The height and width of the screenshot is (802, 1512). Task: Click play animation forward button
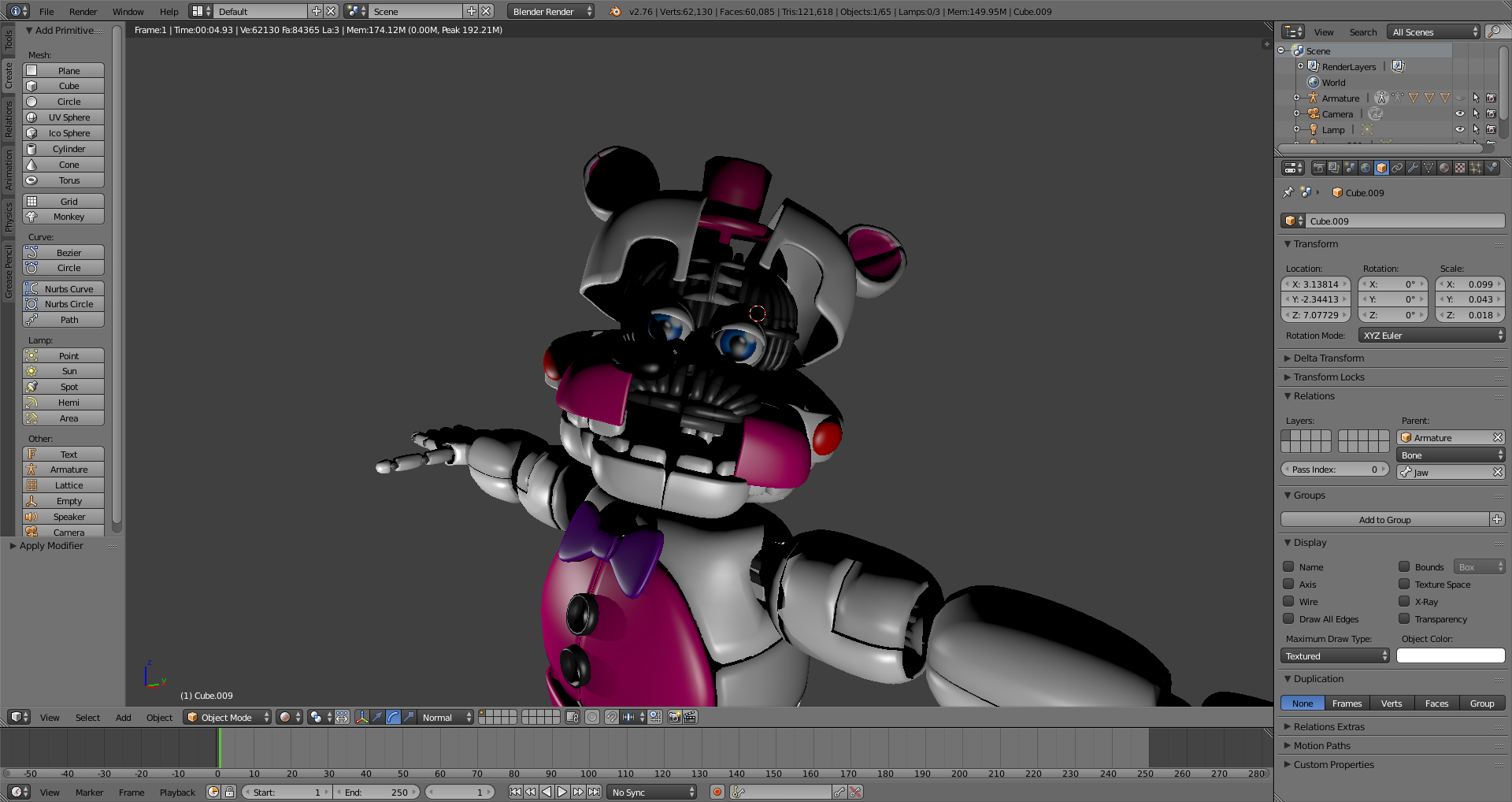(x=562, y=792)
